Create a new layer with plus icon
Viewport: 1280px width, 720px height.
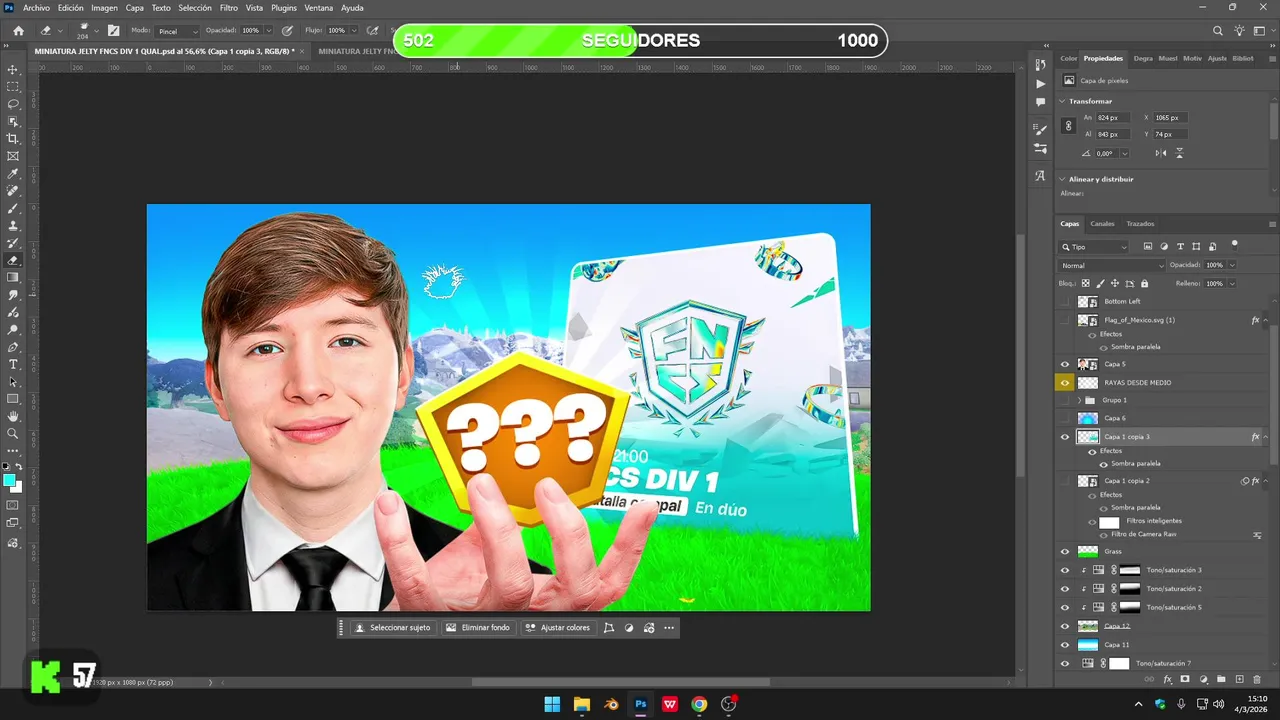(1239, 679)
